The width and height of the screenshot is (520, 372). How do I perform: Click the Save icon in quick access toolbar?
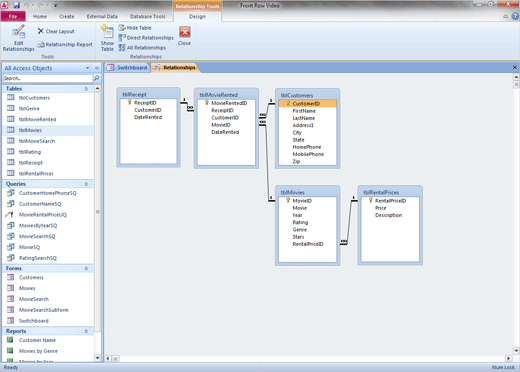(16, 5)
